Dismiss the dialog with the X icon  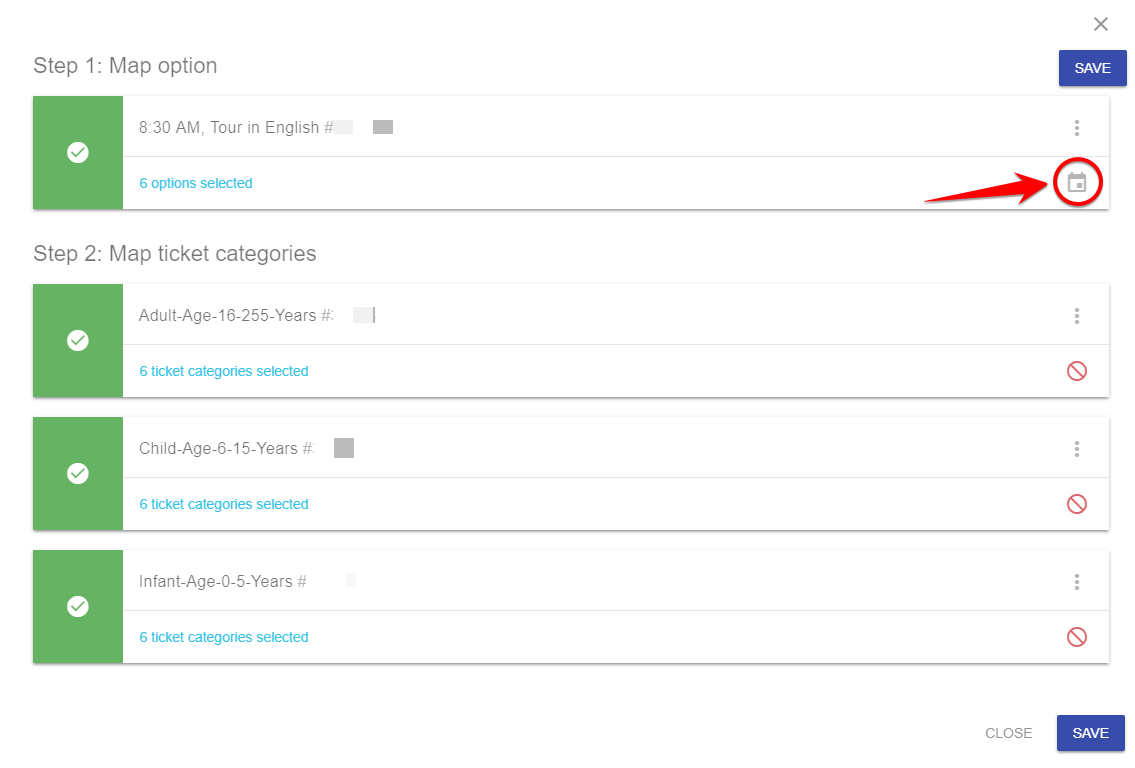pos(1101,24)
